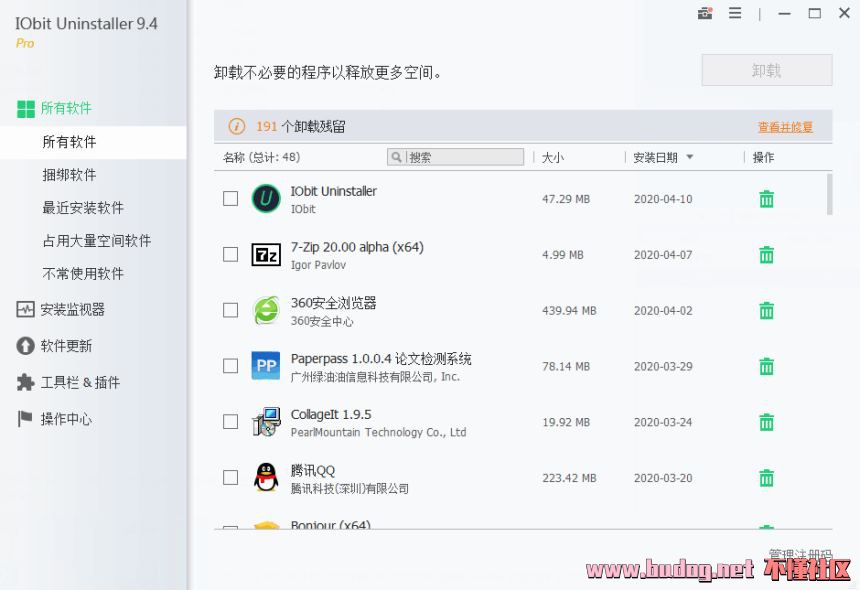Viewport: 860px width, 590px height.
Task: Click the Paperpass PP icon
Action: click(266, 366)
